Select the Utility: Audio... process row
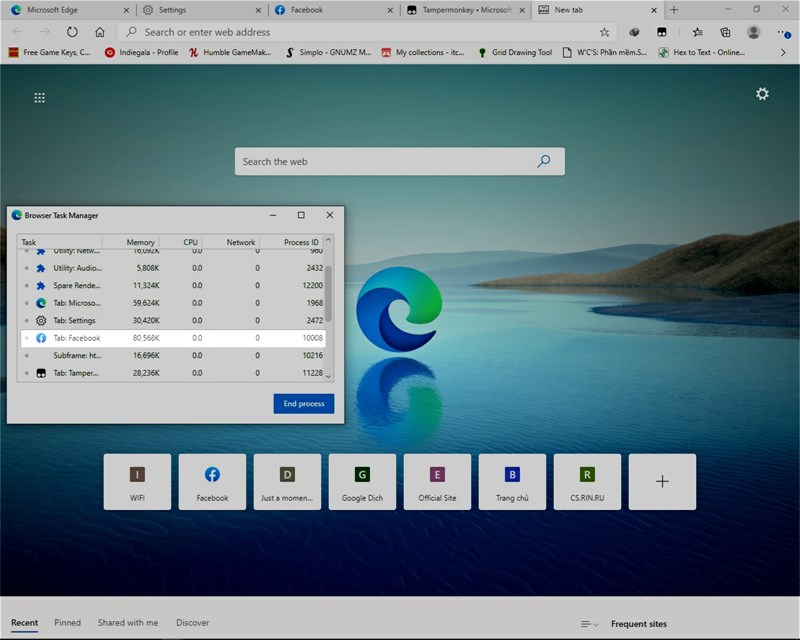 pyautogui.click(x=172, y=268)
